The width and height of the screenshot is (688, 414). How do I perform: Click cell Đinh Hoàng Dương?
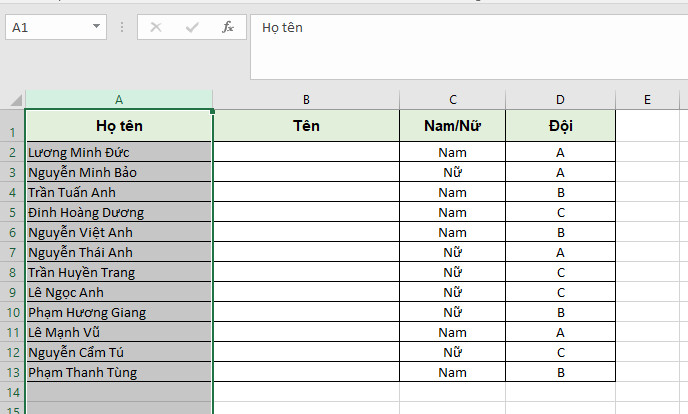(x=119, y=212)
